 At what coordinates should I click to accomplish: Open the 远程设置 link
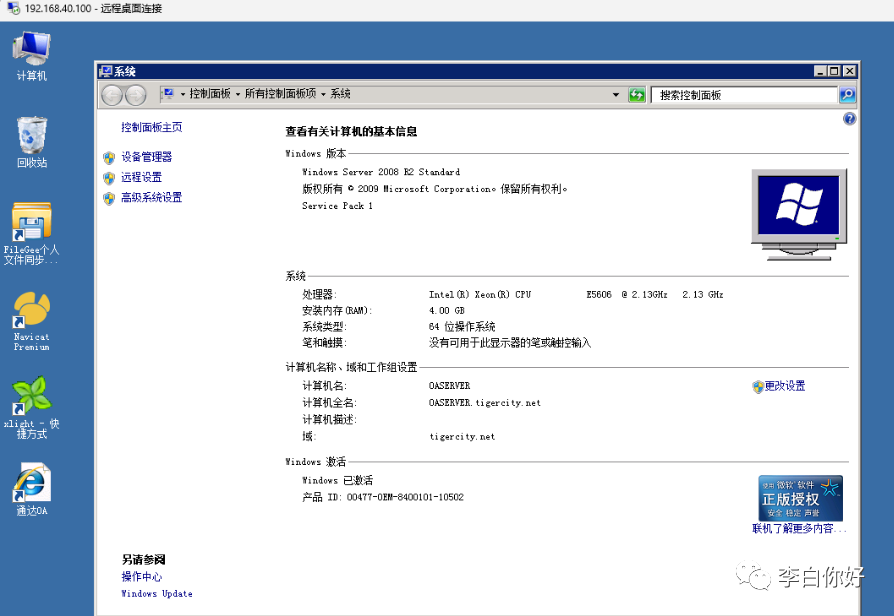click(141, 177)
